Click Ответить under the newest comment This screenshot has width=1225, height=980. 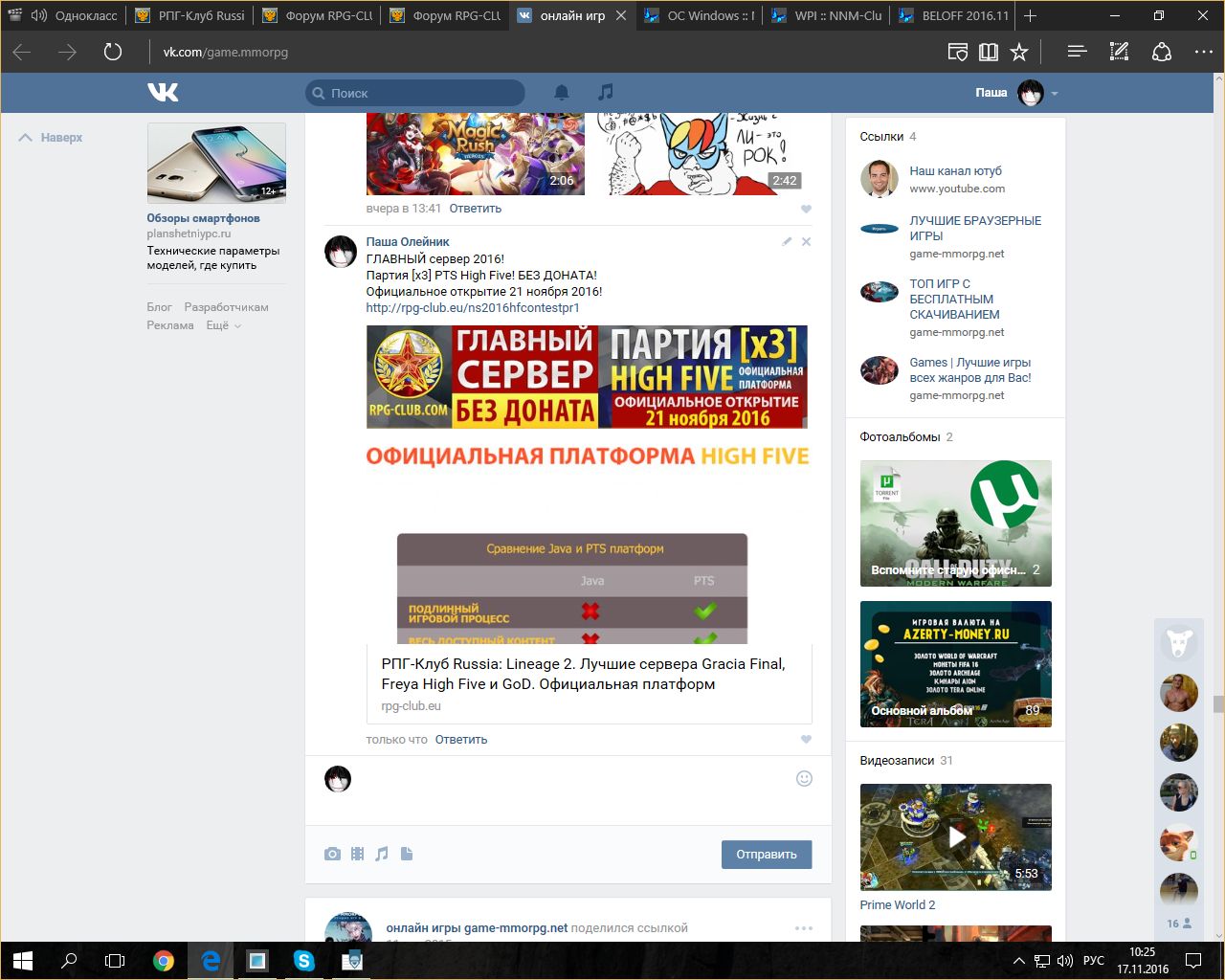[461, 739]
